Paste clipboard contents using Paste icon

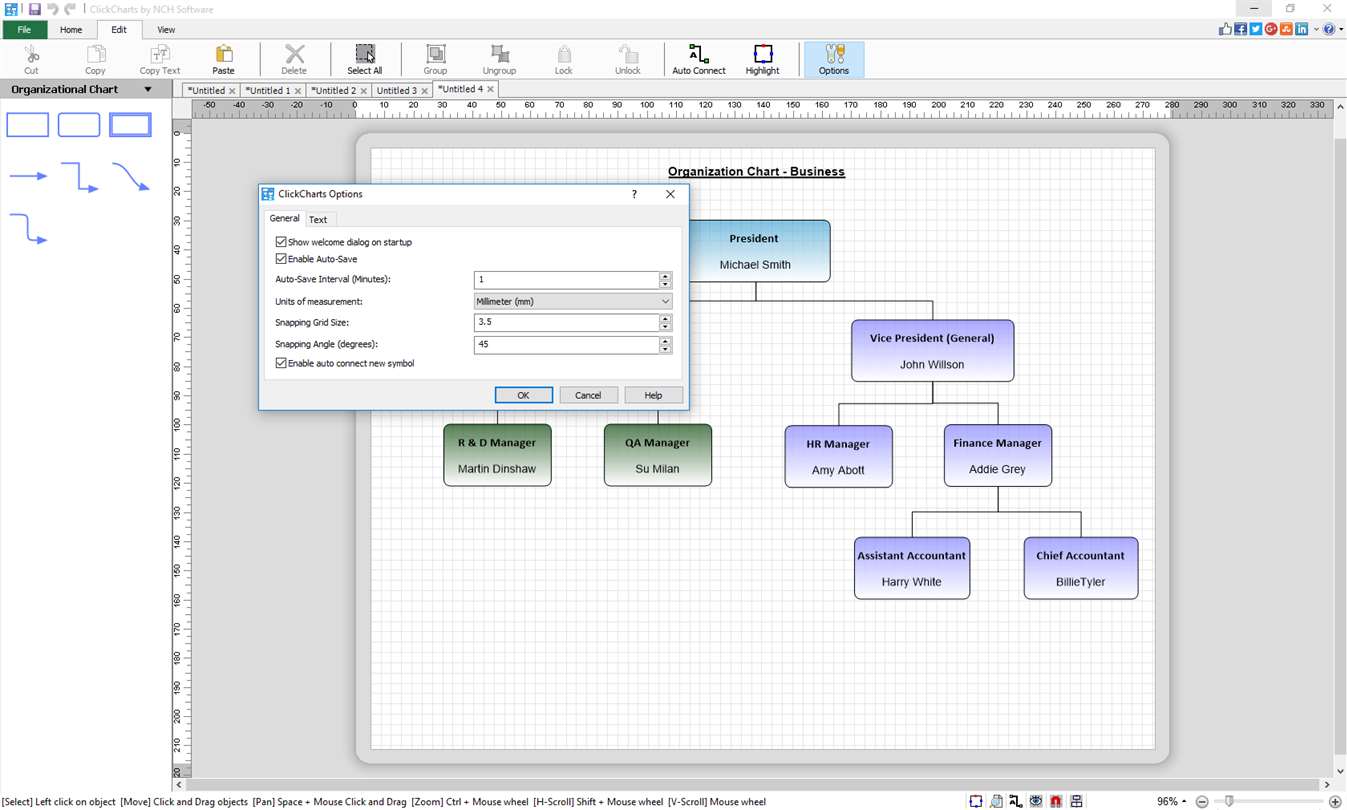point(224,54)
